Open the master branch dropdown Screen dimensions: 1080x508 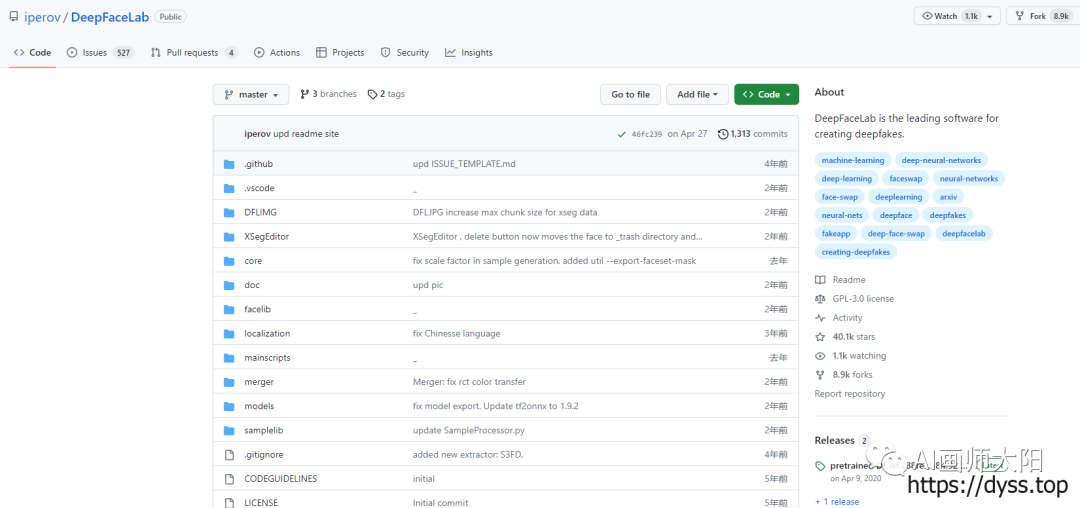tap(251, 94)
